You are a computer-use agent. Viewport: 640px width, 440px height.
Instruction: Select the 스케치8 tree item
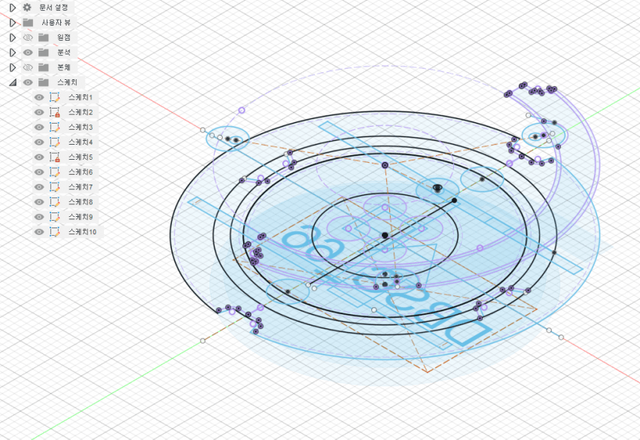80,202
